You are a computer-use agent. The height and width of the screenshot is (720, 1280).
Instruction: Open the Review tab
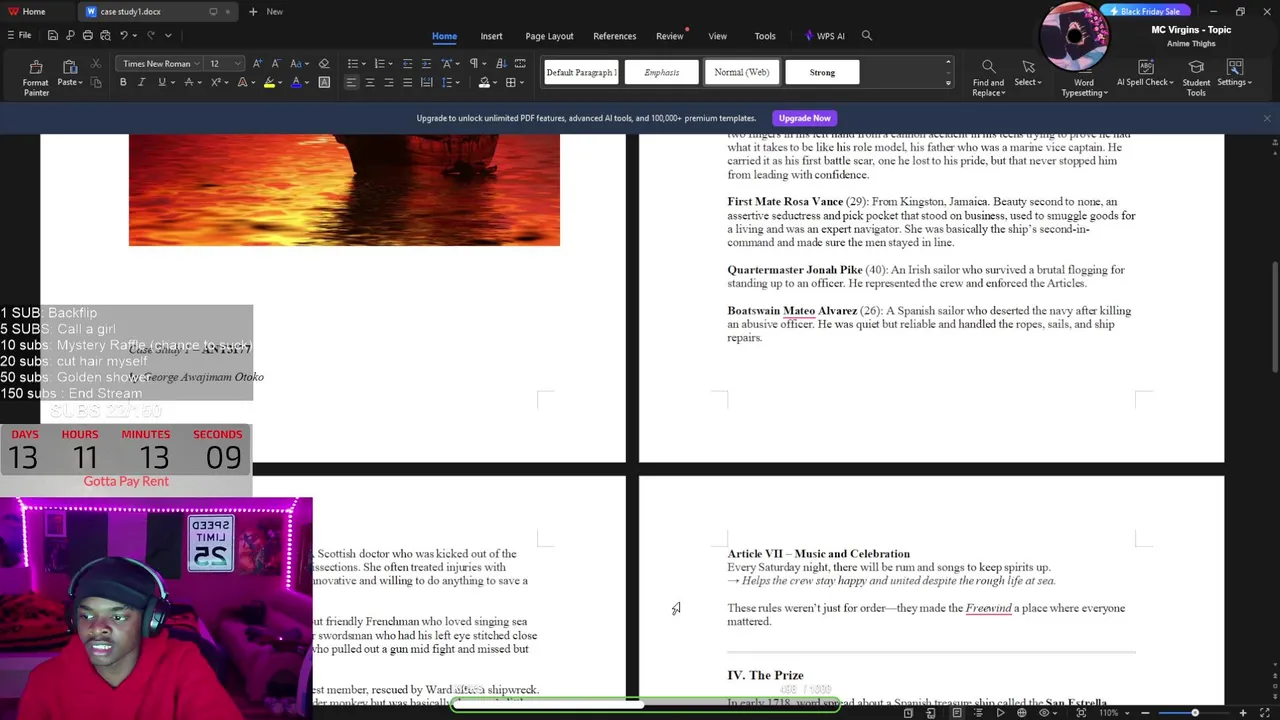(669, 36)
